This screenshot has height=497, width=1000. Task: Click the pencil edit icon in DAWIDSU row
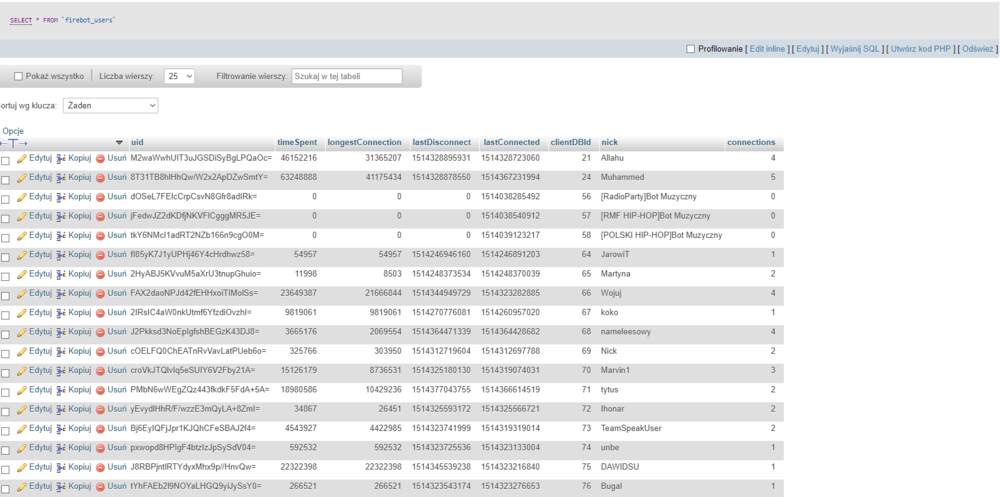(22, 467)
